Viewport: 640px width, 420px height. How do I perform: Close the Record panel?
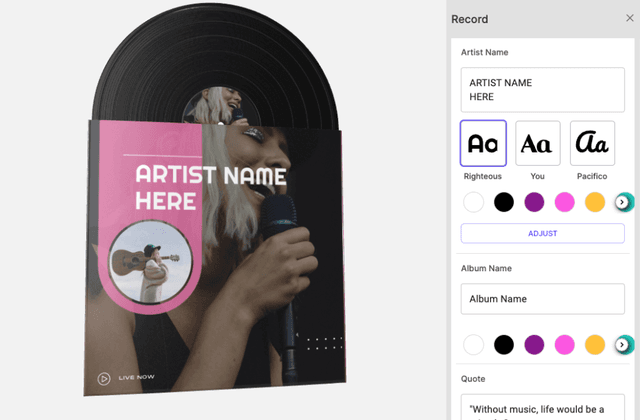click(x=629, y=18)
